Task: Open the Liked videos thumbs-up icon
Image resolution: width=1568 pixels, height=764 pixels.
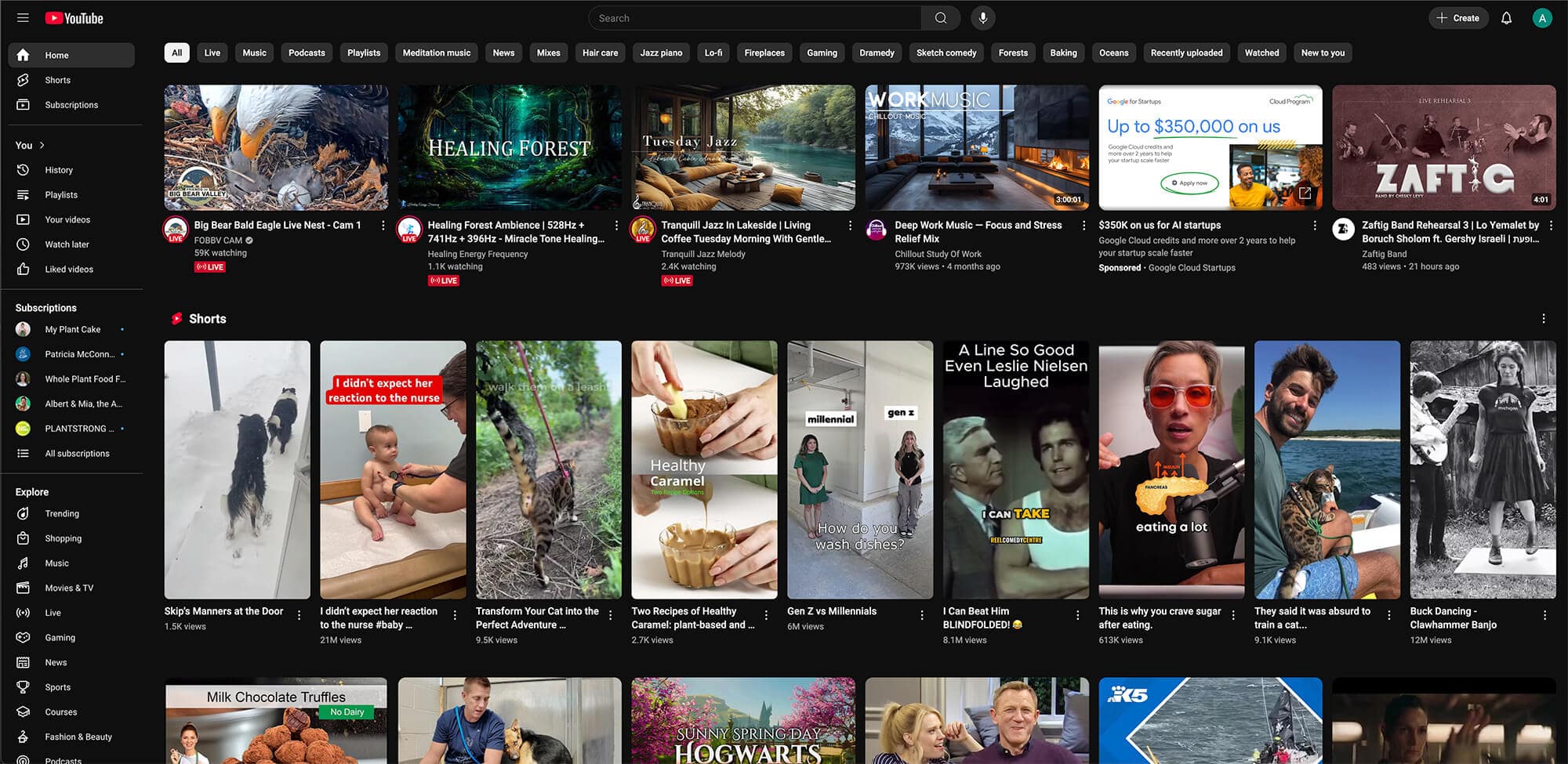Action: 23,269
